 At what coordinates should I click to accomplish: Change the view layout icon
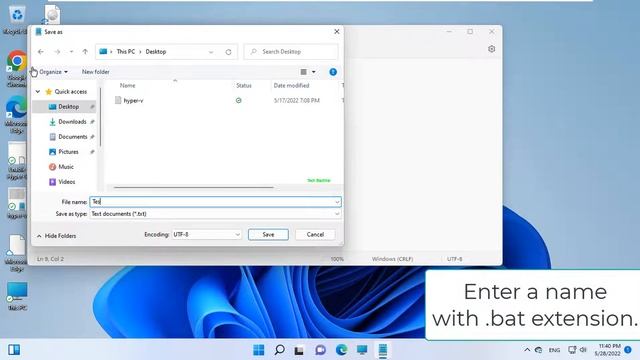(x=304, y=72)
